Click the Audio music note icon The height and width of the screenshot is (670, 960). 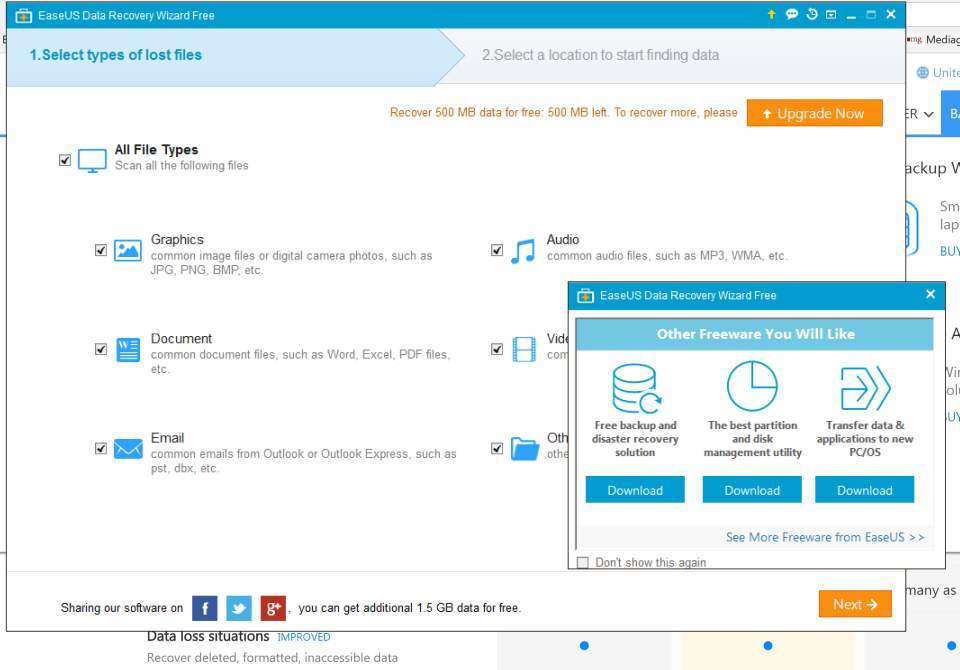pyautogui.click(x=523, y=251)
